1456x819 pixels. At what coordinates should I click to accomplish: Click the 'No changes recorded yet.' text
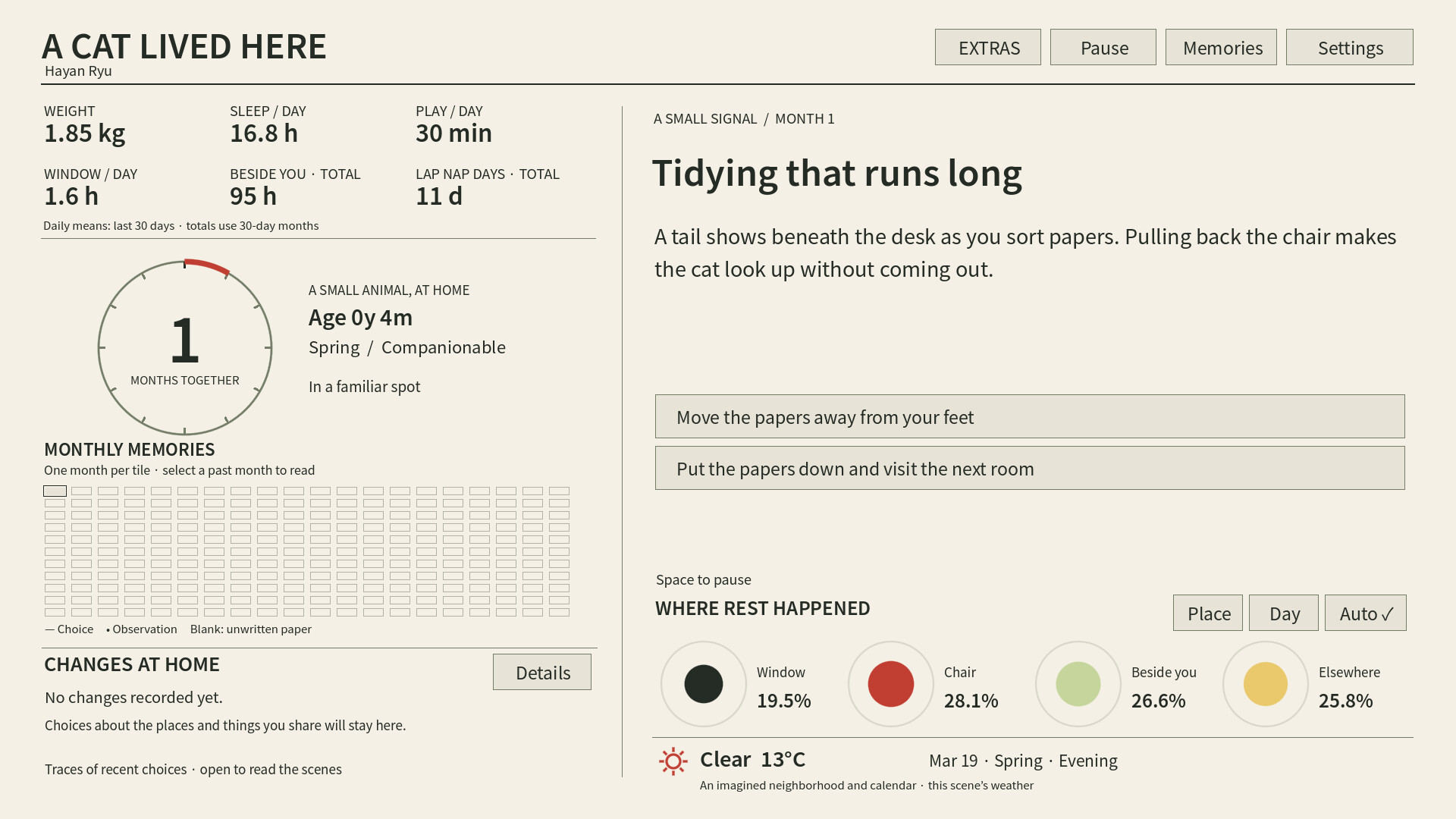pos(133,697)
